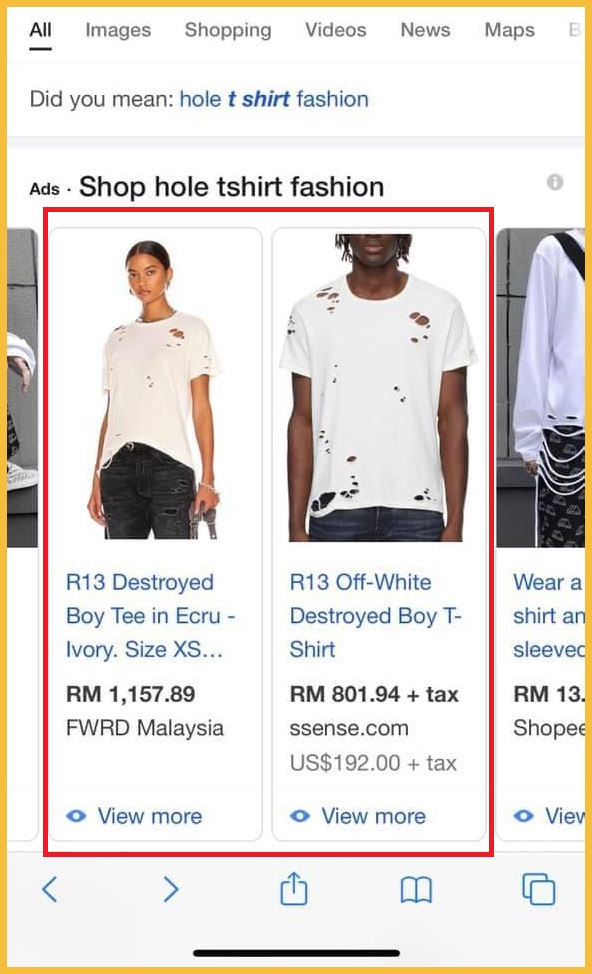Viewport: 592px width, 974px height.
Task: Open the Videos search tab
Action: pyautogui.click(x=335, y=30)
